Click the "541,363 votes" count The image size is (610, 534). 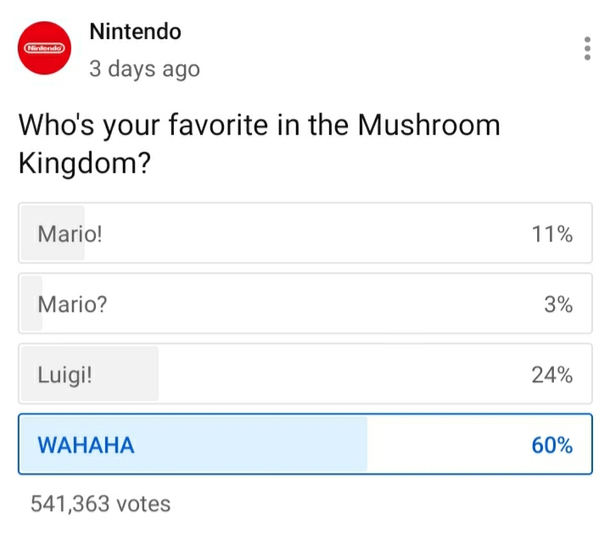click(100, 504)
